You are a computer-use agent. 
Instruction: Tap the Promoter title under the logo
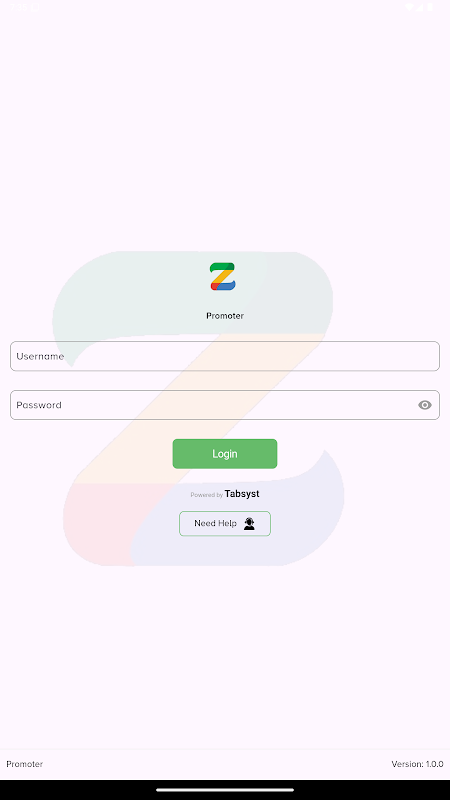(225, 316)
